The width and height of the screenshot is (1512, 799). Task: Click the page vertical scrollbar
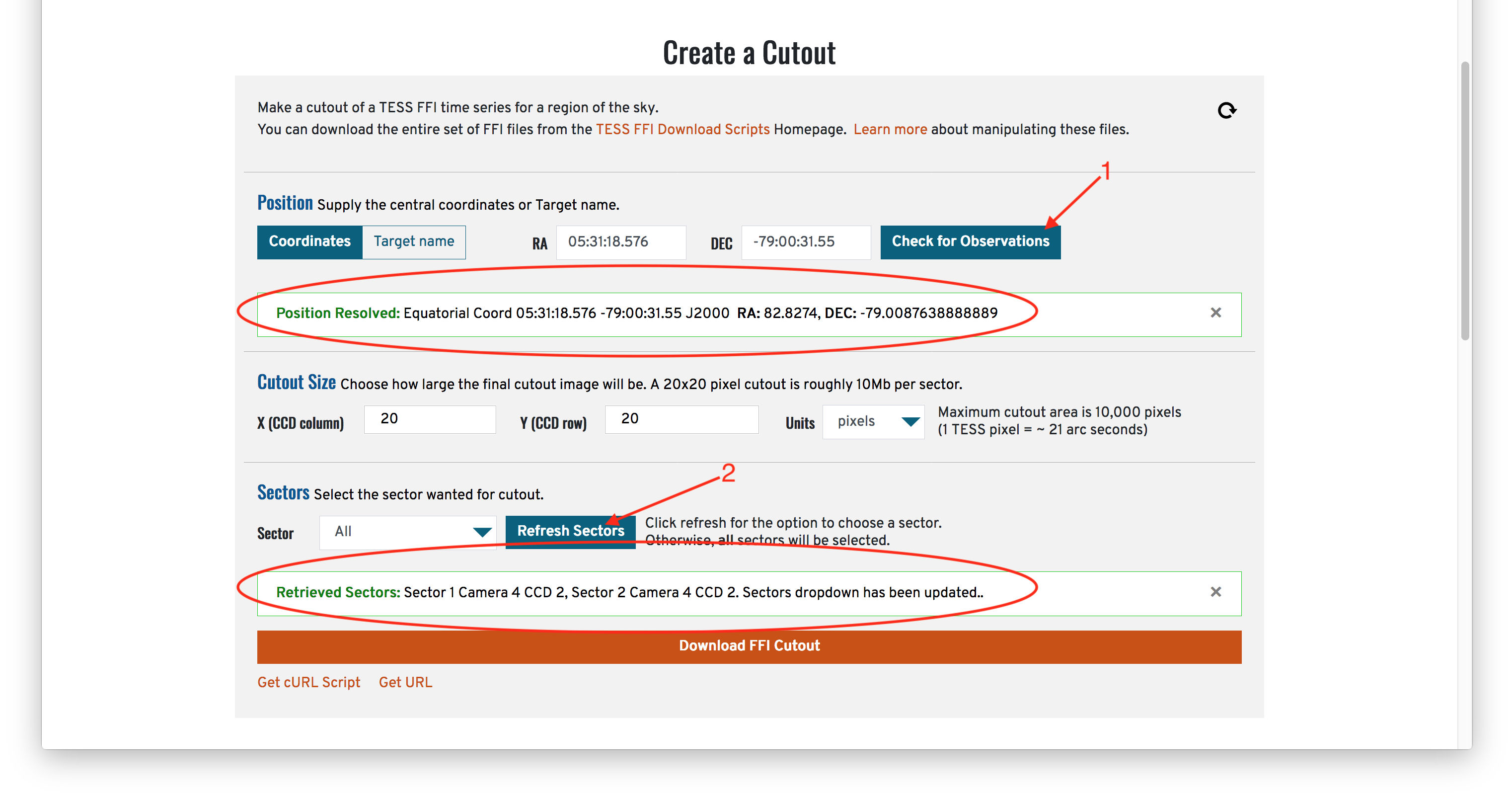point(1465,201)
